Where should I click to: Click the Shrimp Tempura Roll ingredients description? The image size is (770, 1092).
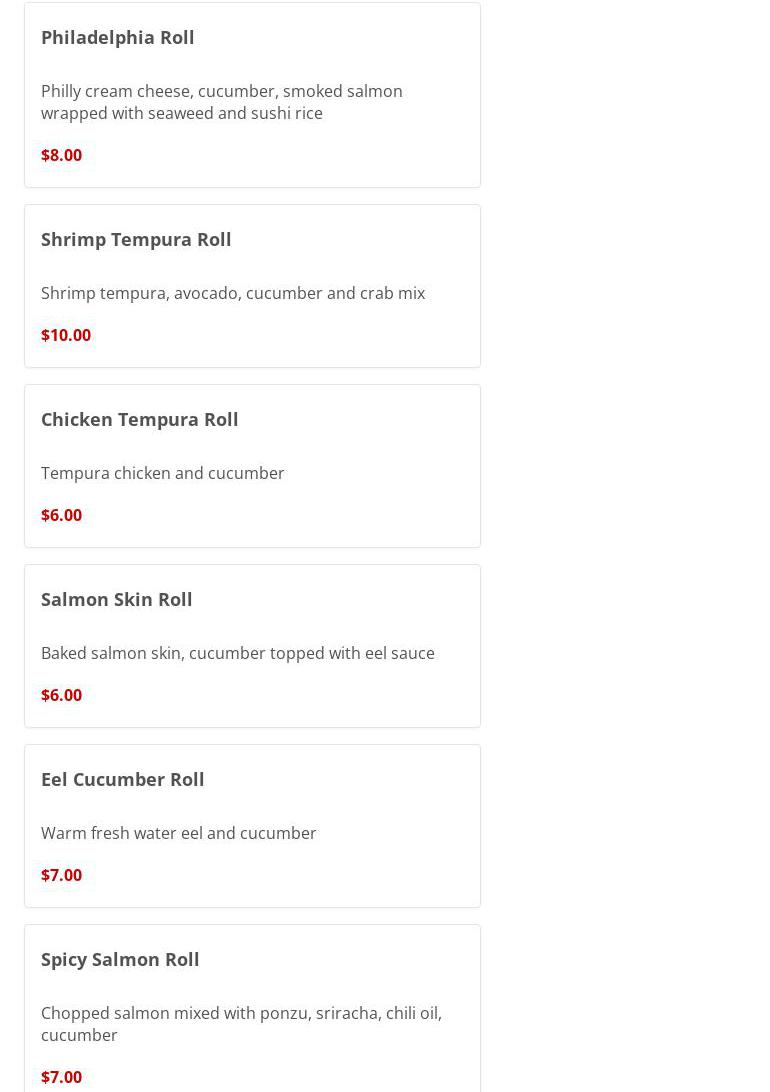pos(232,293)
